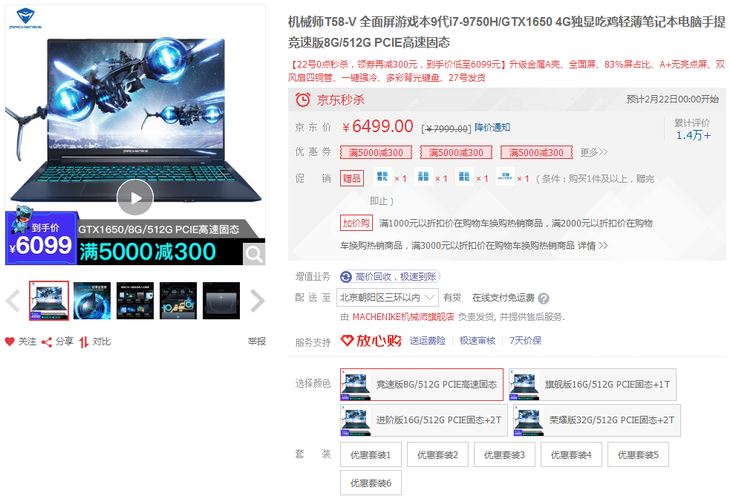730x499 pixels.
Task: Open the 北京朝阳区三环以内 delivery address dropdown
Action: pos(388,297)
